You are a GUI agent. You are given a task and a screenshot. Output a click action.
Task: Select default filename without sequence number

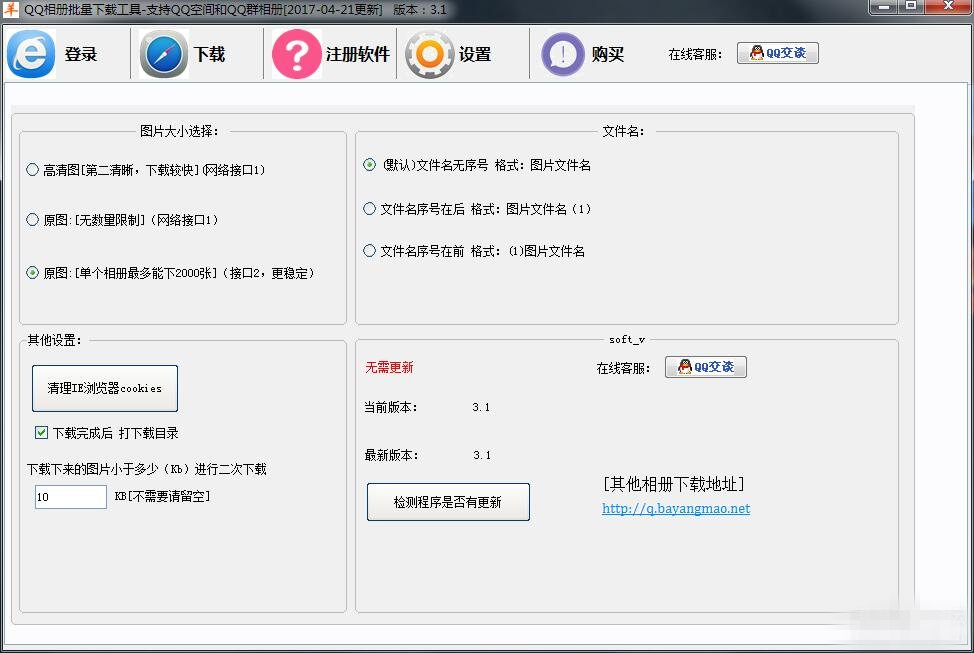[x=477, y=165]
